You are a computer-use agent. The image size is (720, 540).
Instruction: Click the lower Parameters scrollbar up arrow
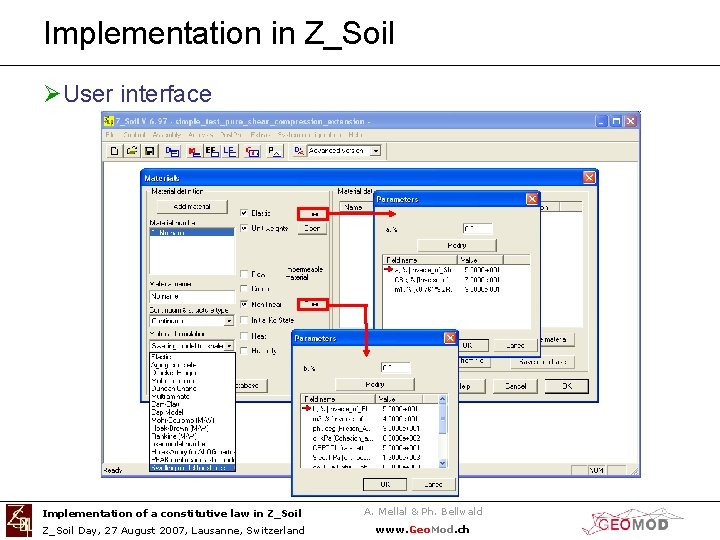point(443,399)
